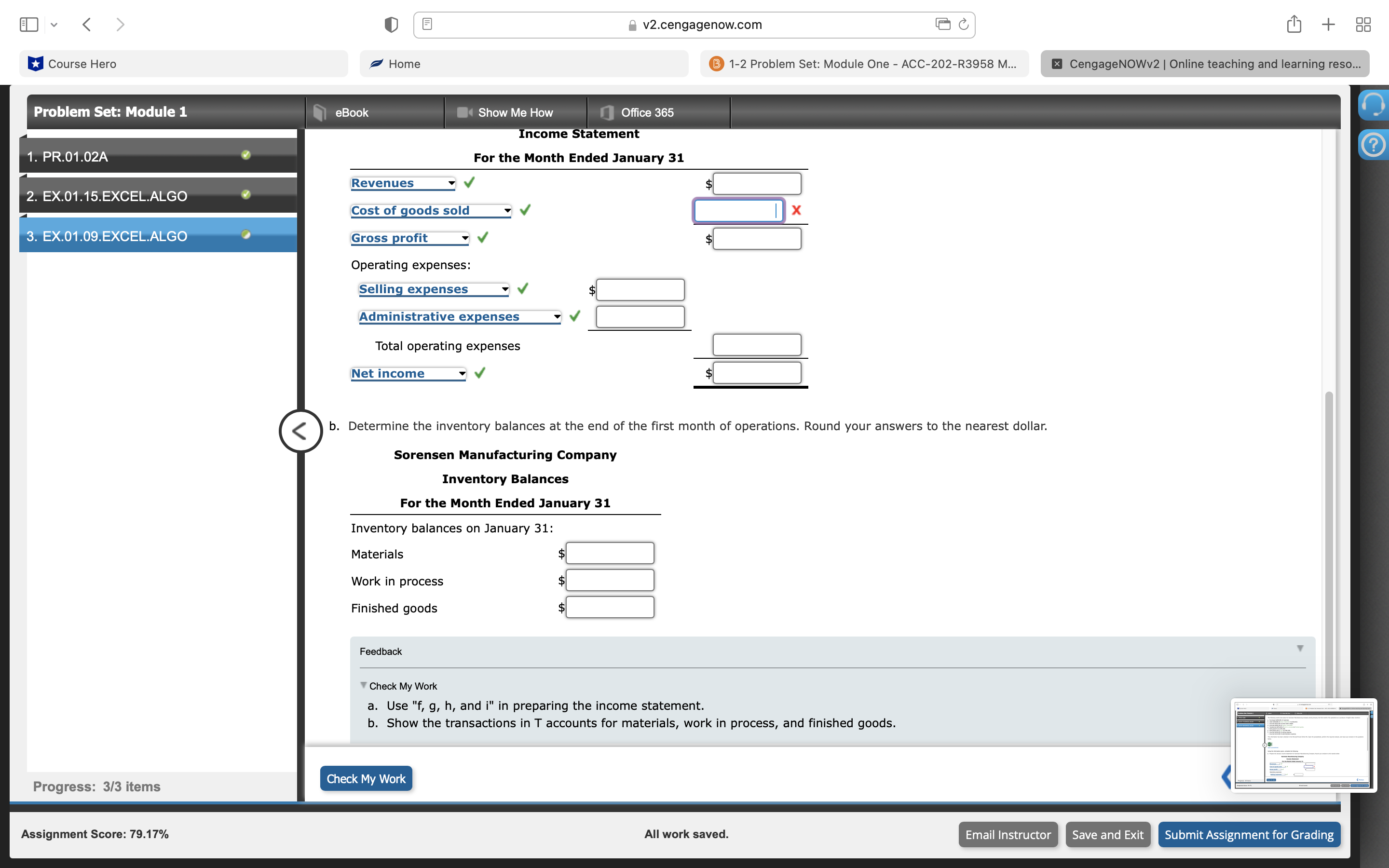The height and width of the screenshot is (868, 1389).
Task: Open the Show Me How tab
Action: [x=515, y=112]
